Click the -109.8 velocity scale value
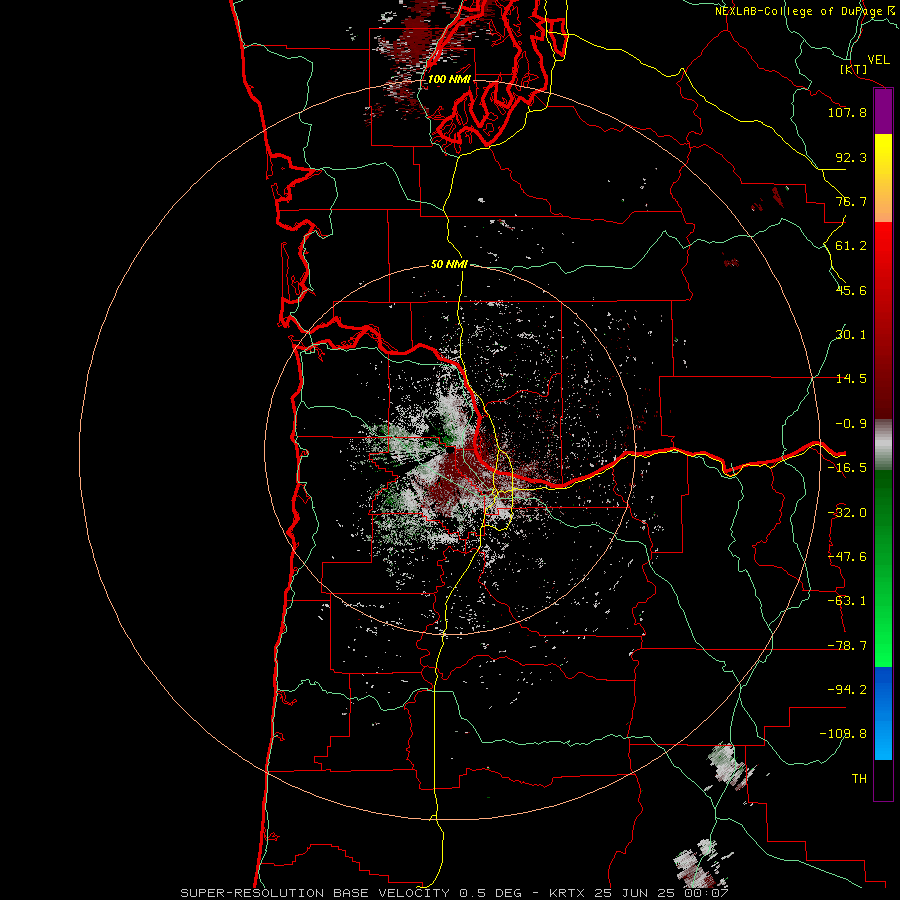900x900 pixels. click(843, 734)
